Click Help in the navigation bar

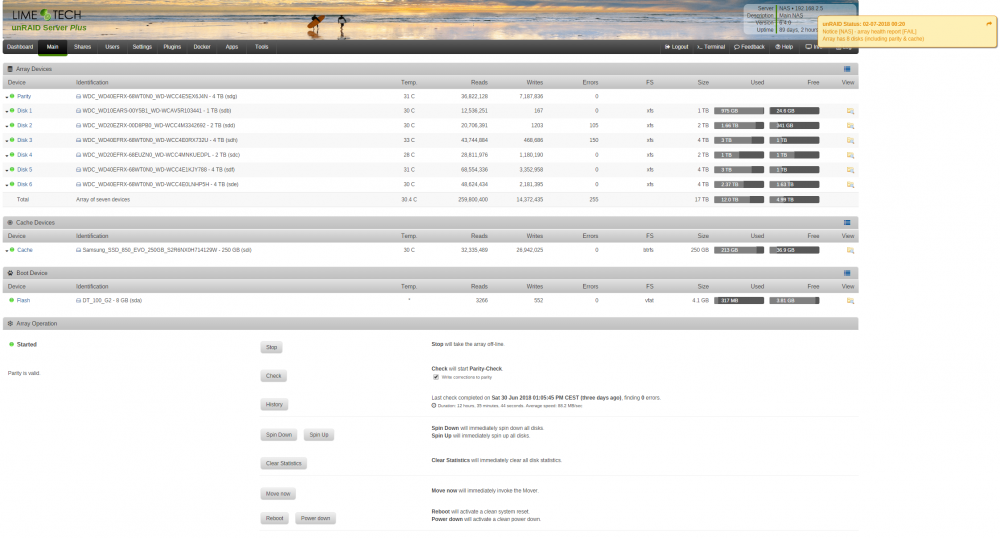pos(784,47)
